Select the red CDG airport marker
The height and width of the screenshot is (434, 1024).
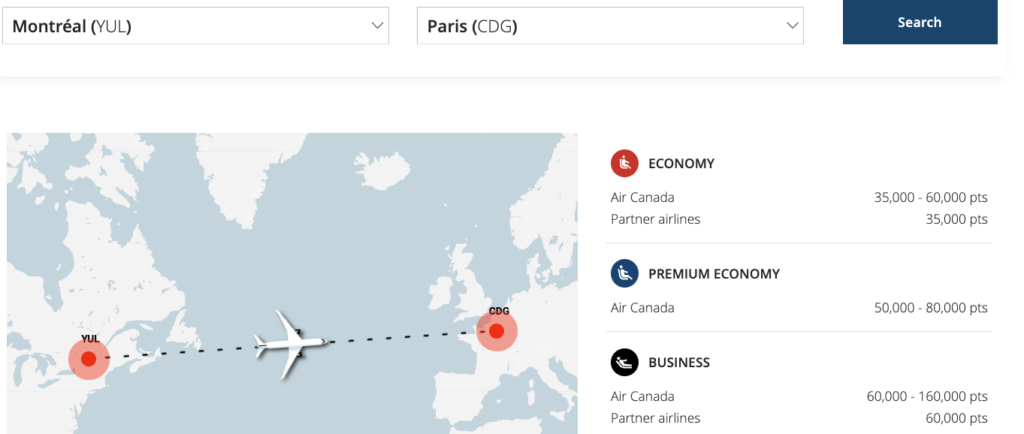[x=496, y=331]
